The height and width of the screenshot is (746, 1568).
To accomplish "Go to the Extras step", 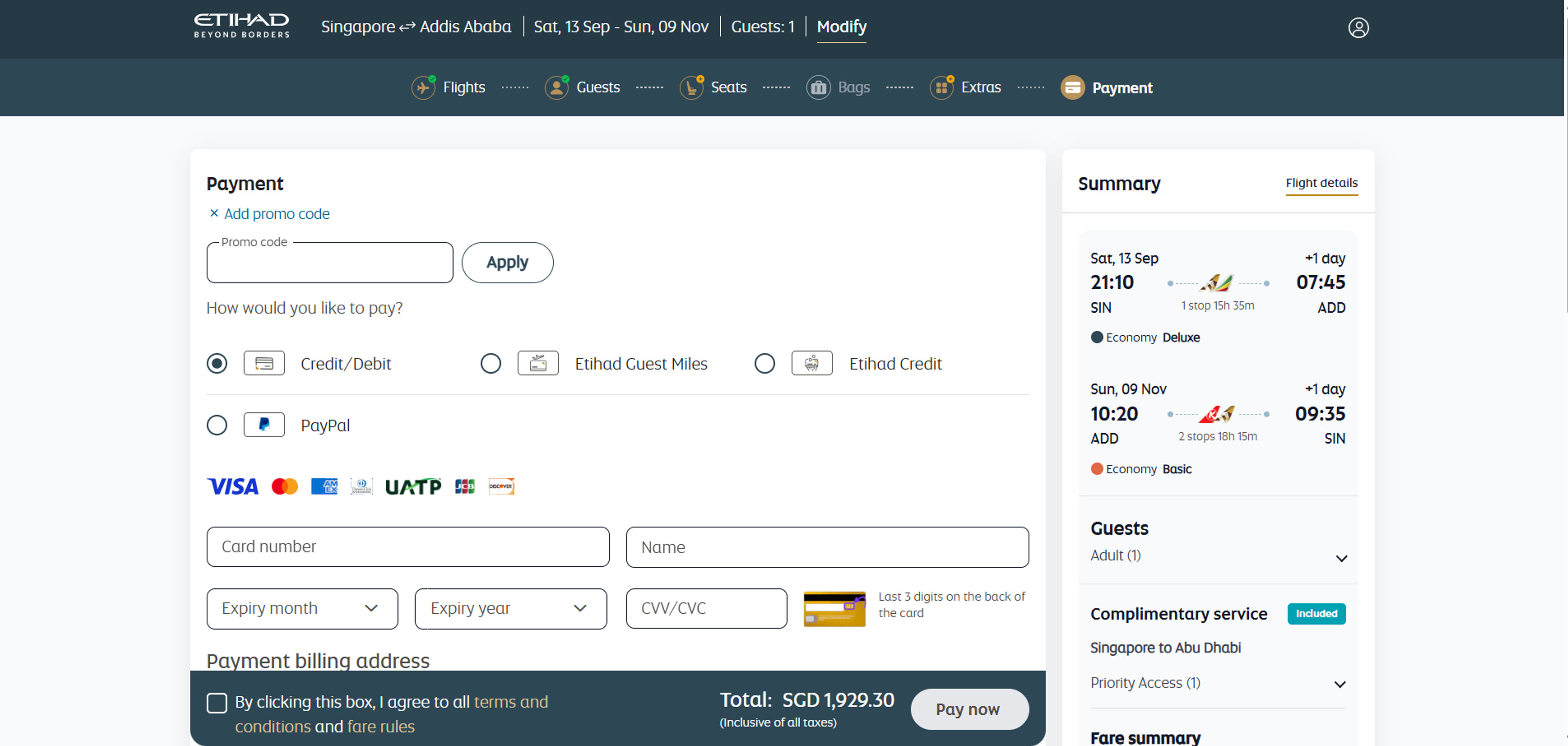I will click(980, 88).
